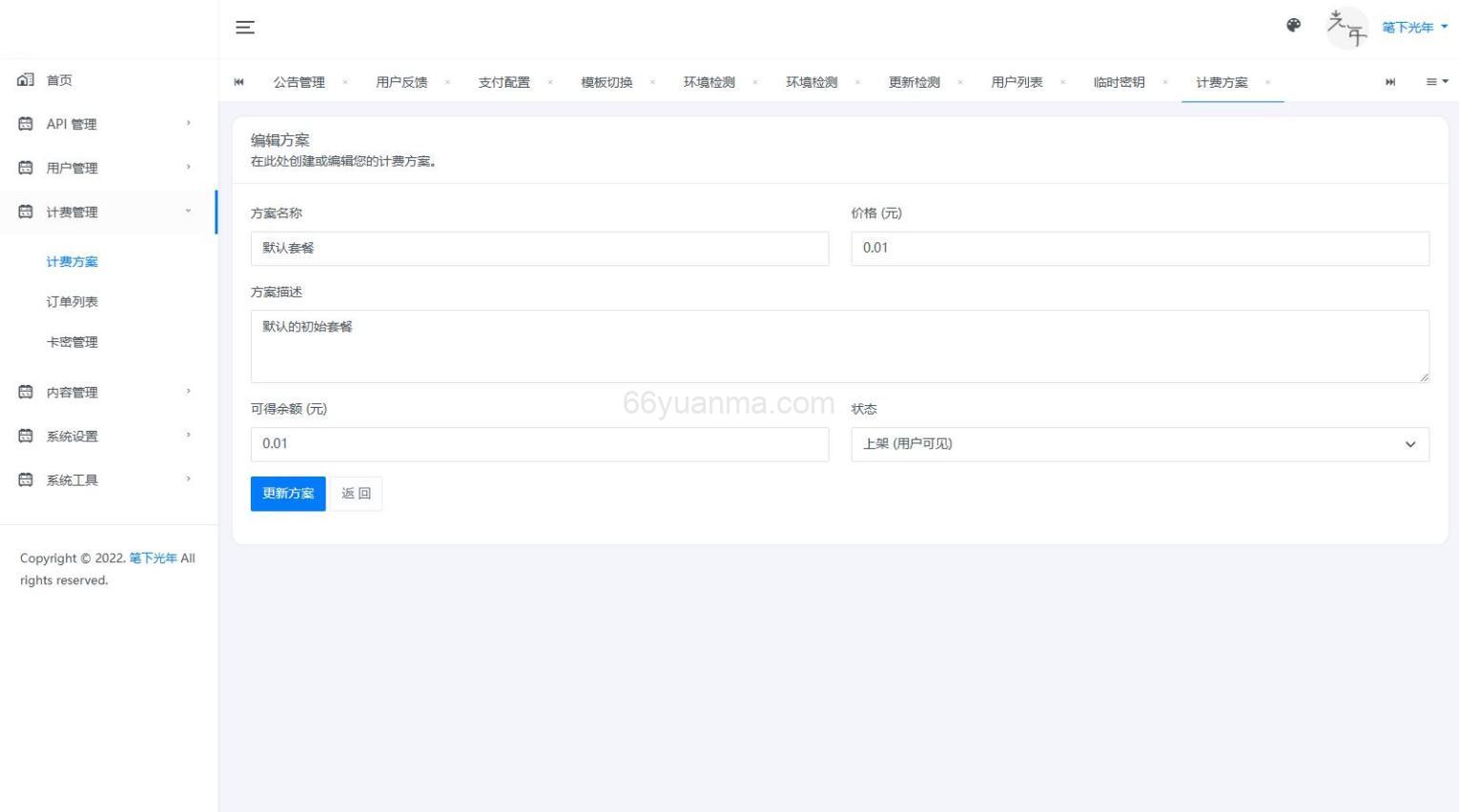Click the 系统工具 icon in sidebar

pos(25,479)
